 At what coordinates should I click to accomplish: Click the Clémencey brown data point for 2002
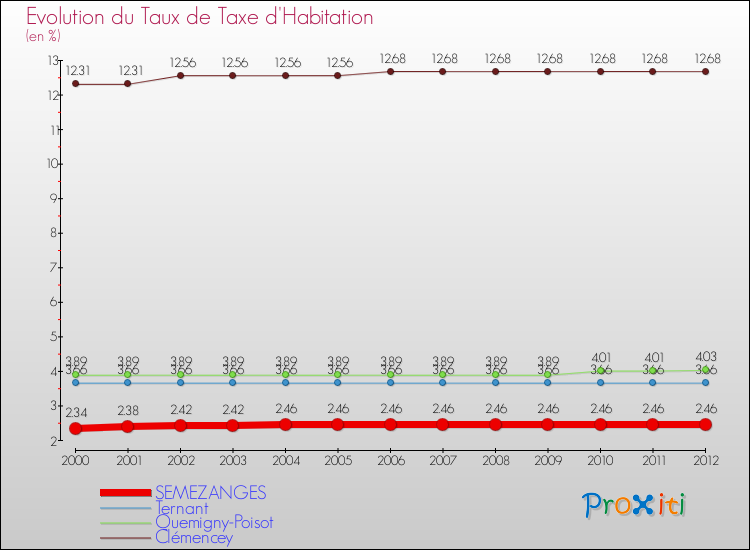pos(180,76)
